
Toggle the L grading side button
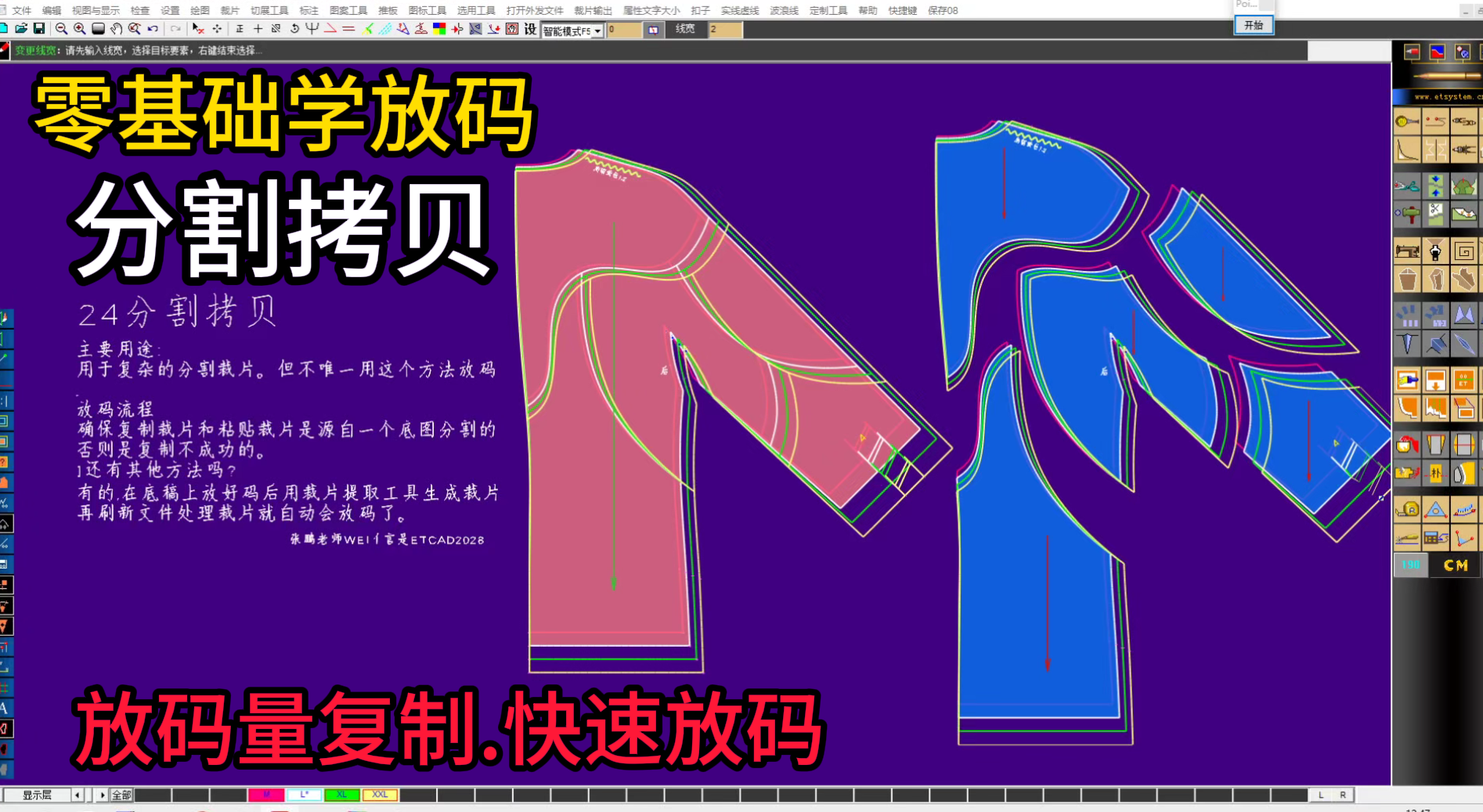(1321, 795)
